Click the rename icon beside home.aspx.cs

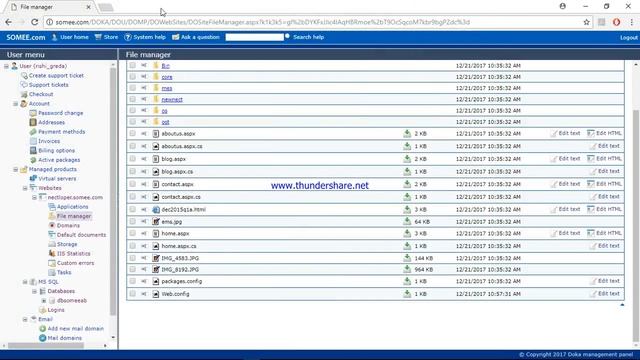(144, 246)
